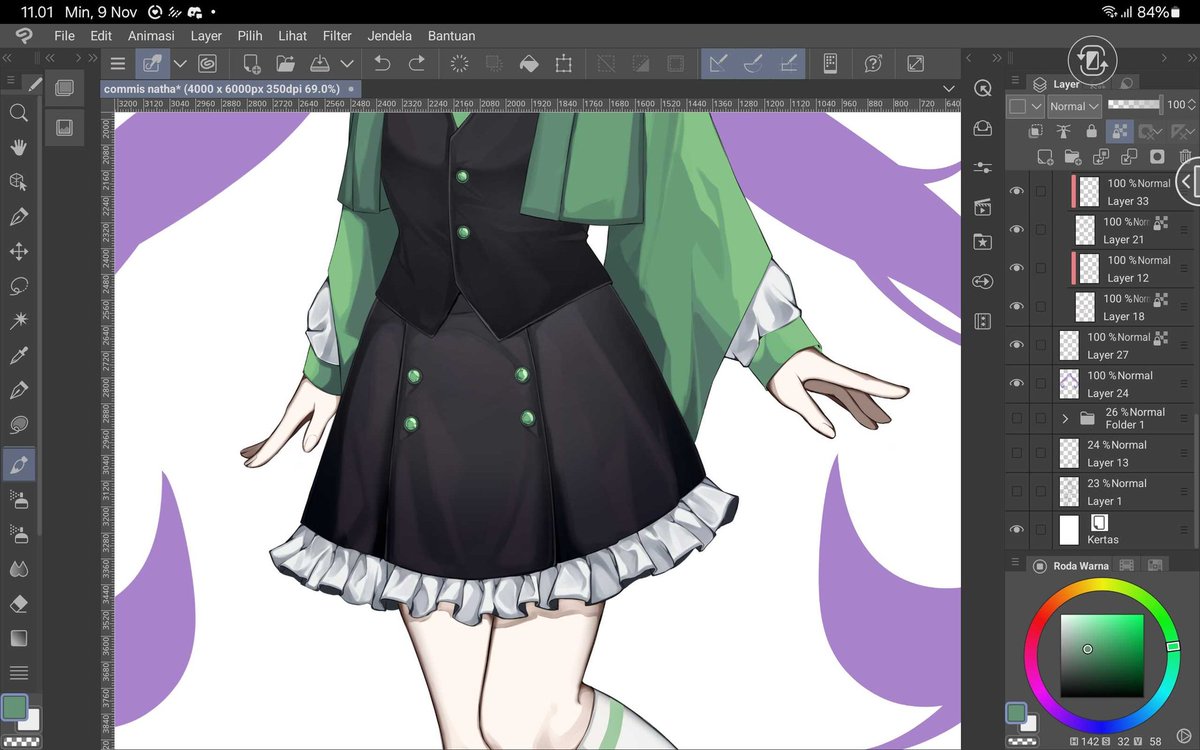
Task: Pick color in the wheel's saturation square
Action: point(1101,655)
